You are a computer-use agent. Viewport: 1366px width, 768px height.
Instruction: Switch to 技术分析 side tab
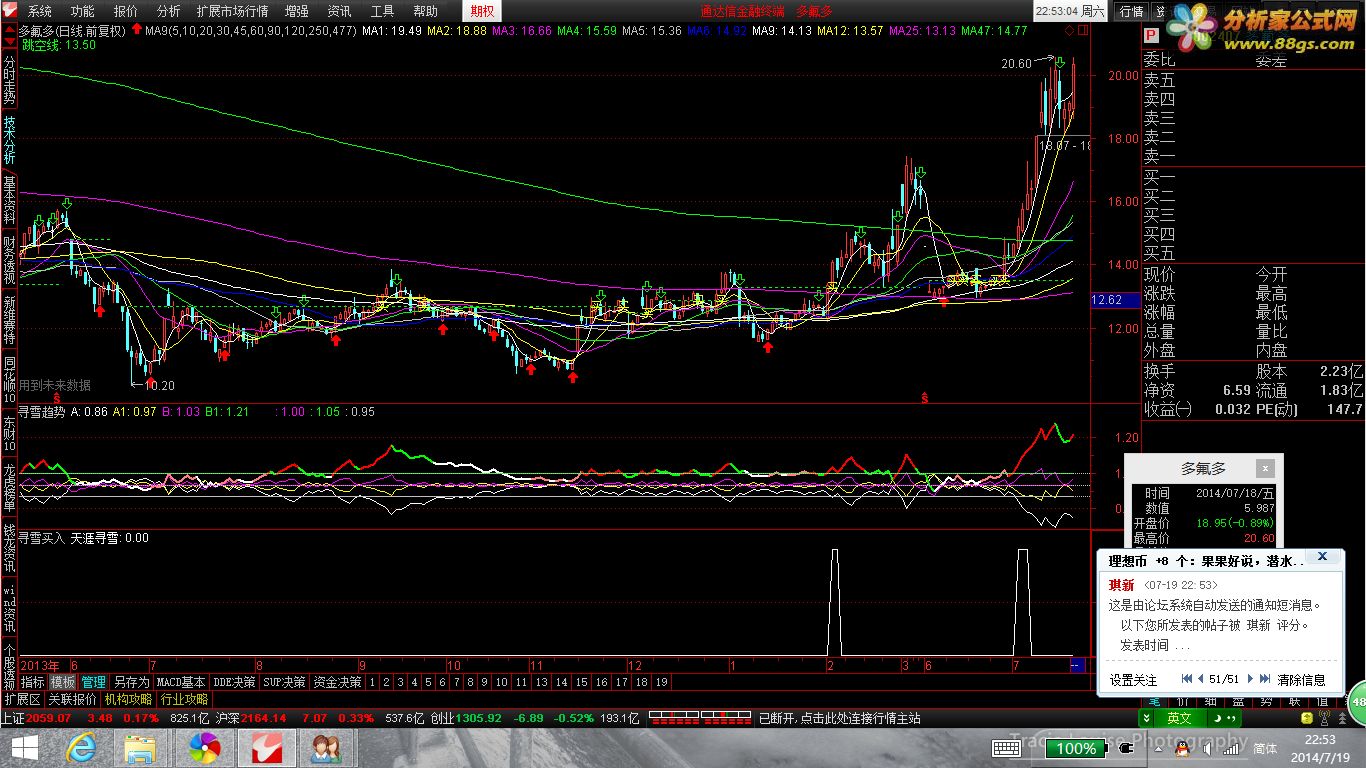pos(9,139)
